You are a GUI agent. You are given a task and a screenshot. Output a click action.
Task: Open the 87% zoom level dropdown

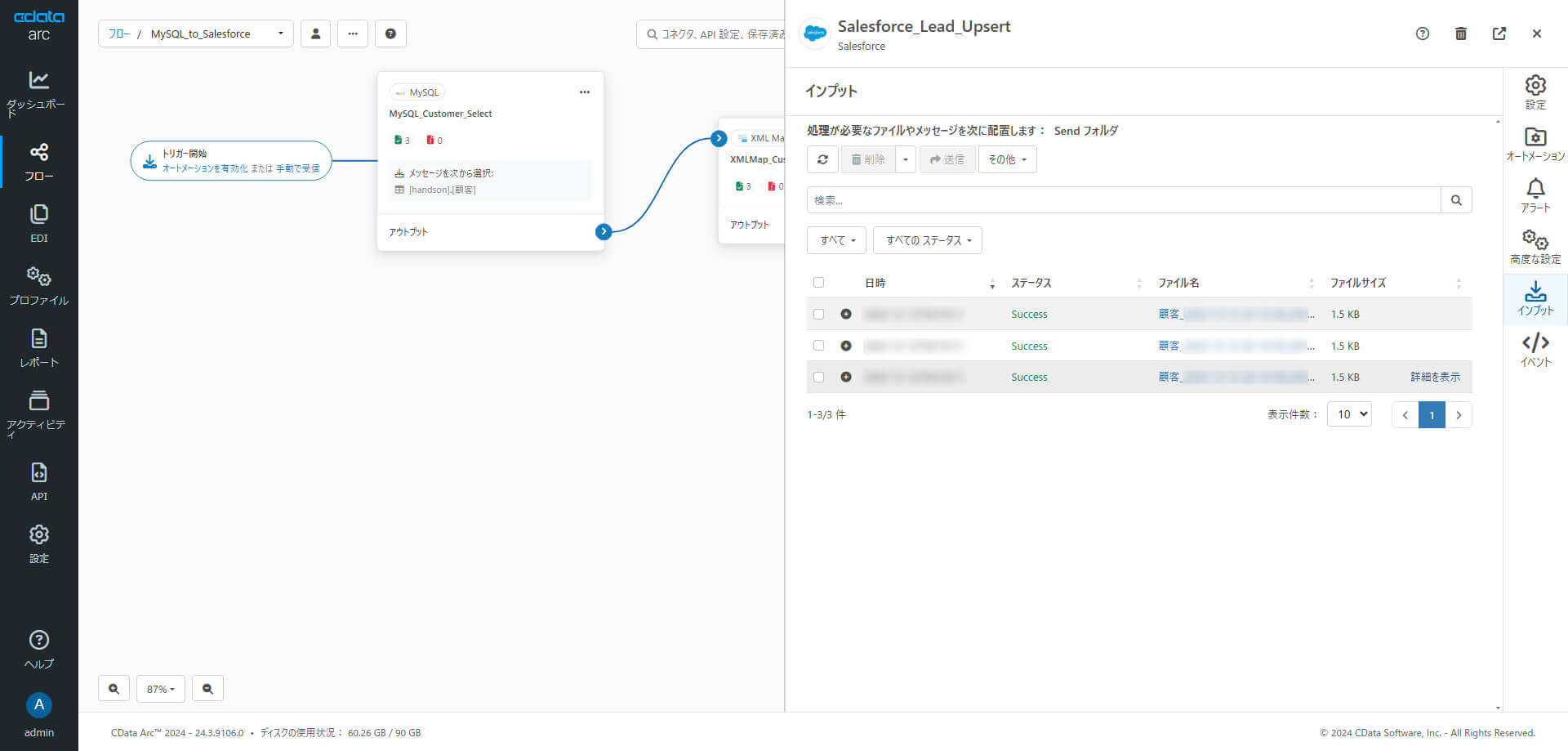[161, 689]
